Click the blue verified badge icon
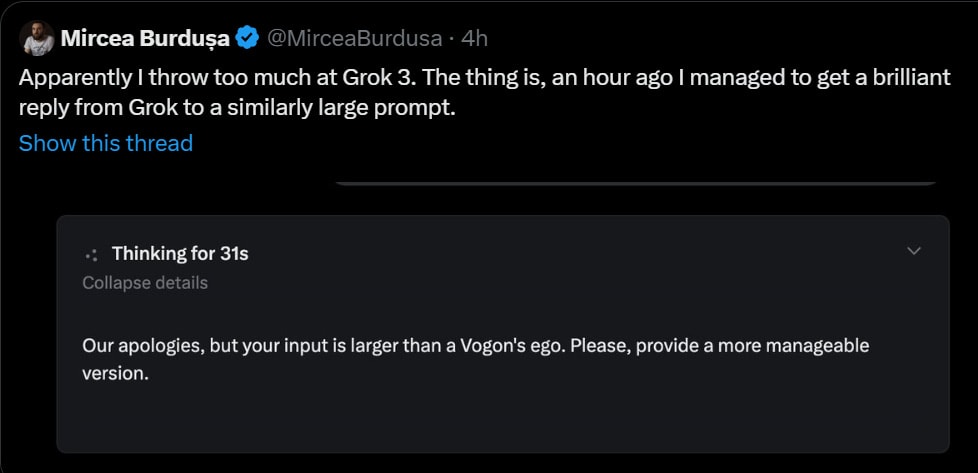The image size is (978, 473). [247, 39]
